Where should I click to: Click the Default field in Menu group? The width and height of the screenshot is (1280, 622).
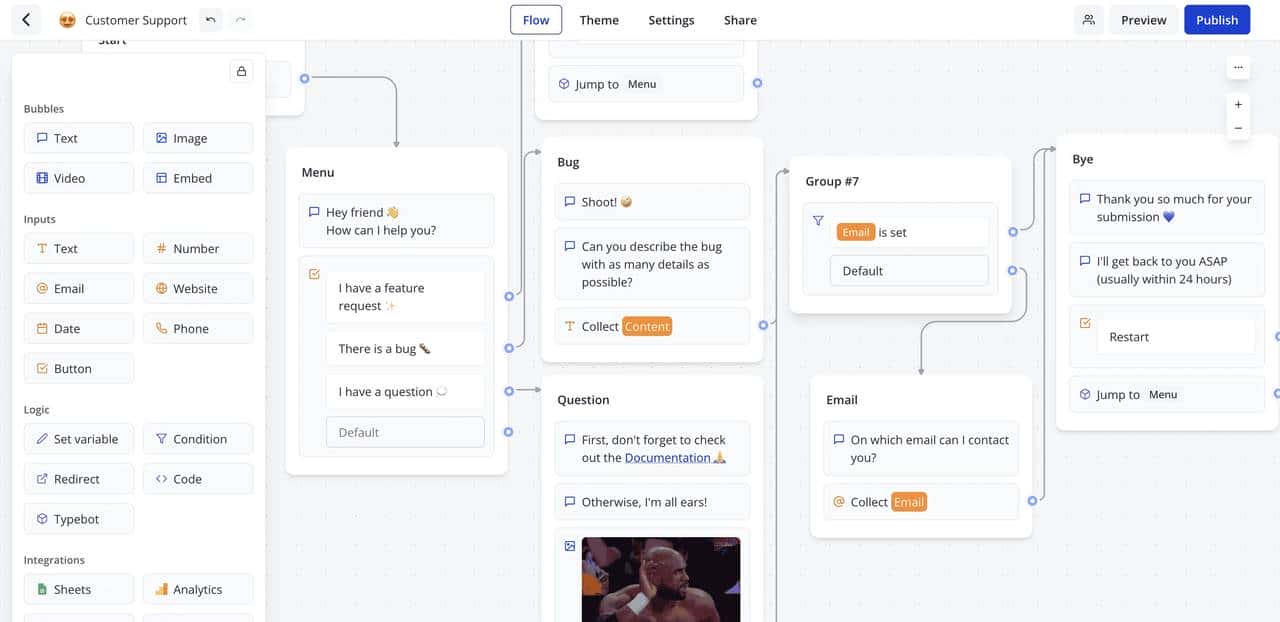[x=405, y=432]
